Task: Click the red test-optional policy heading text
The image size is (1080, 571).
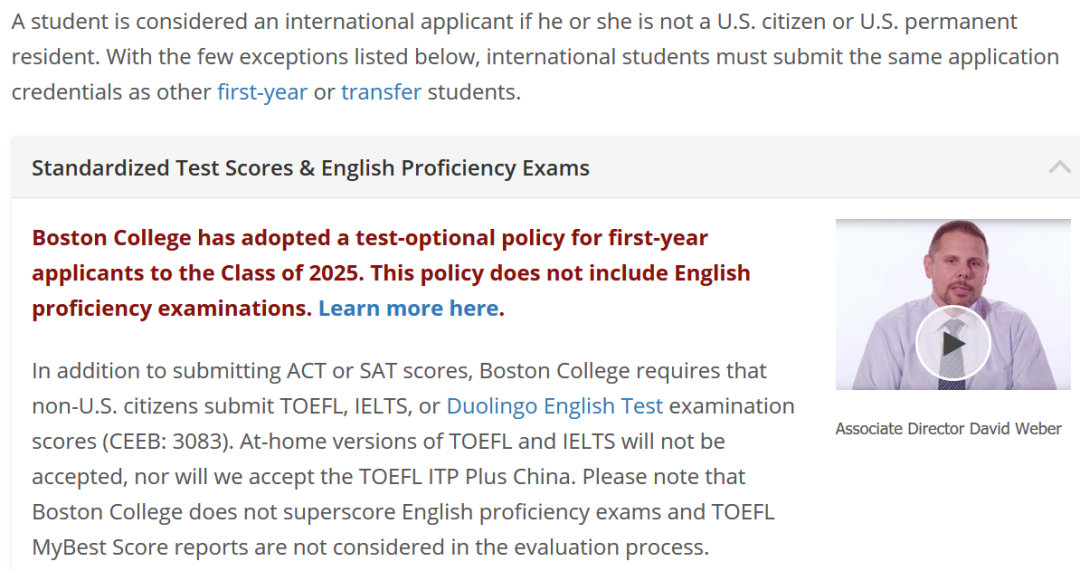Action: click(391, 273)
